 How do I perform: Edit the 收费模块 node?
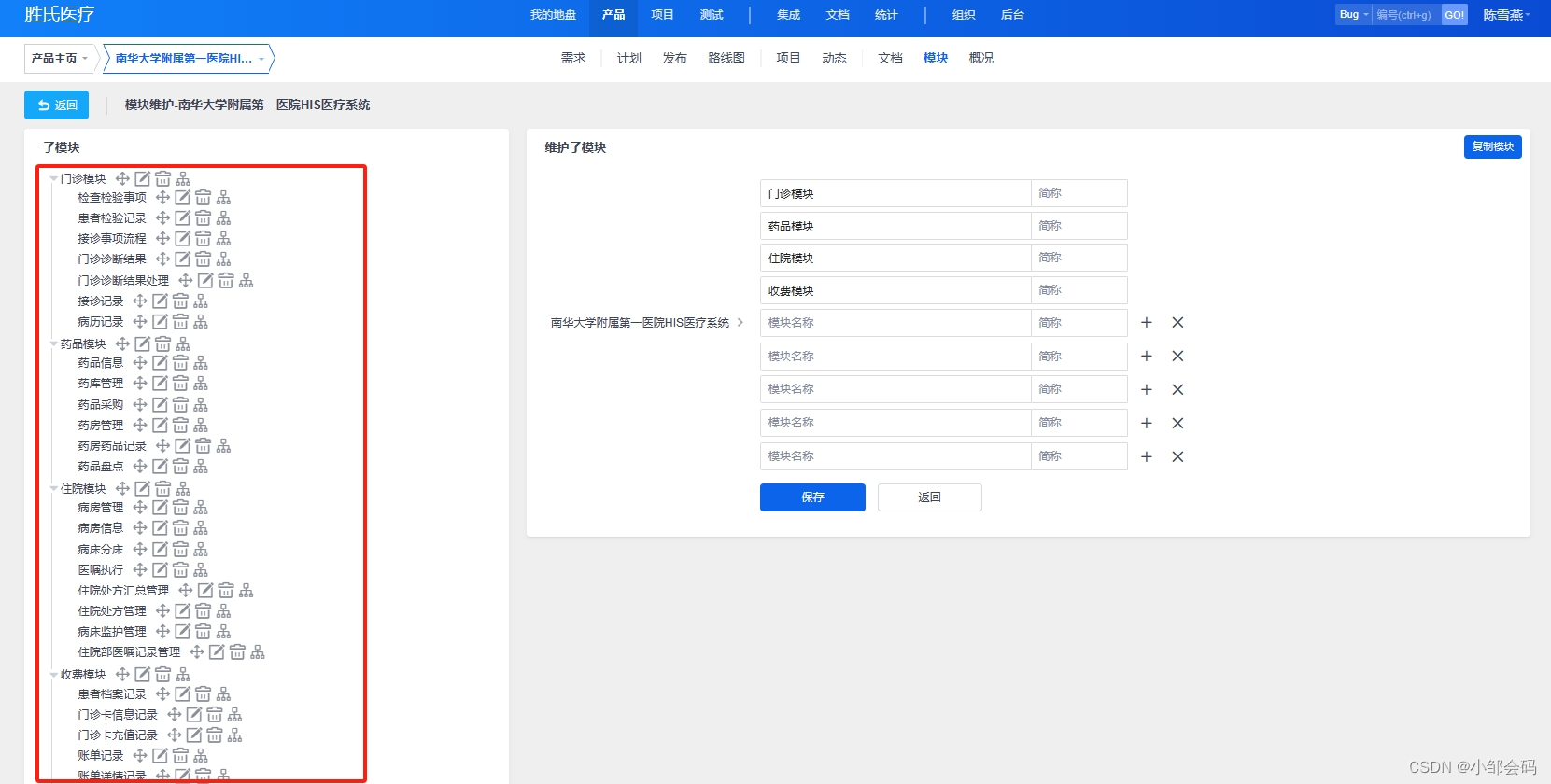[143, 675]
